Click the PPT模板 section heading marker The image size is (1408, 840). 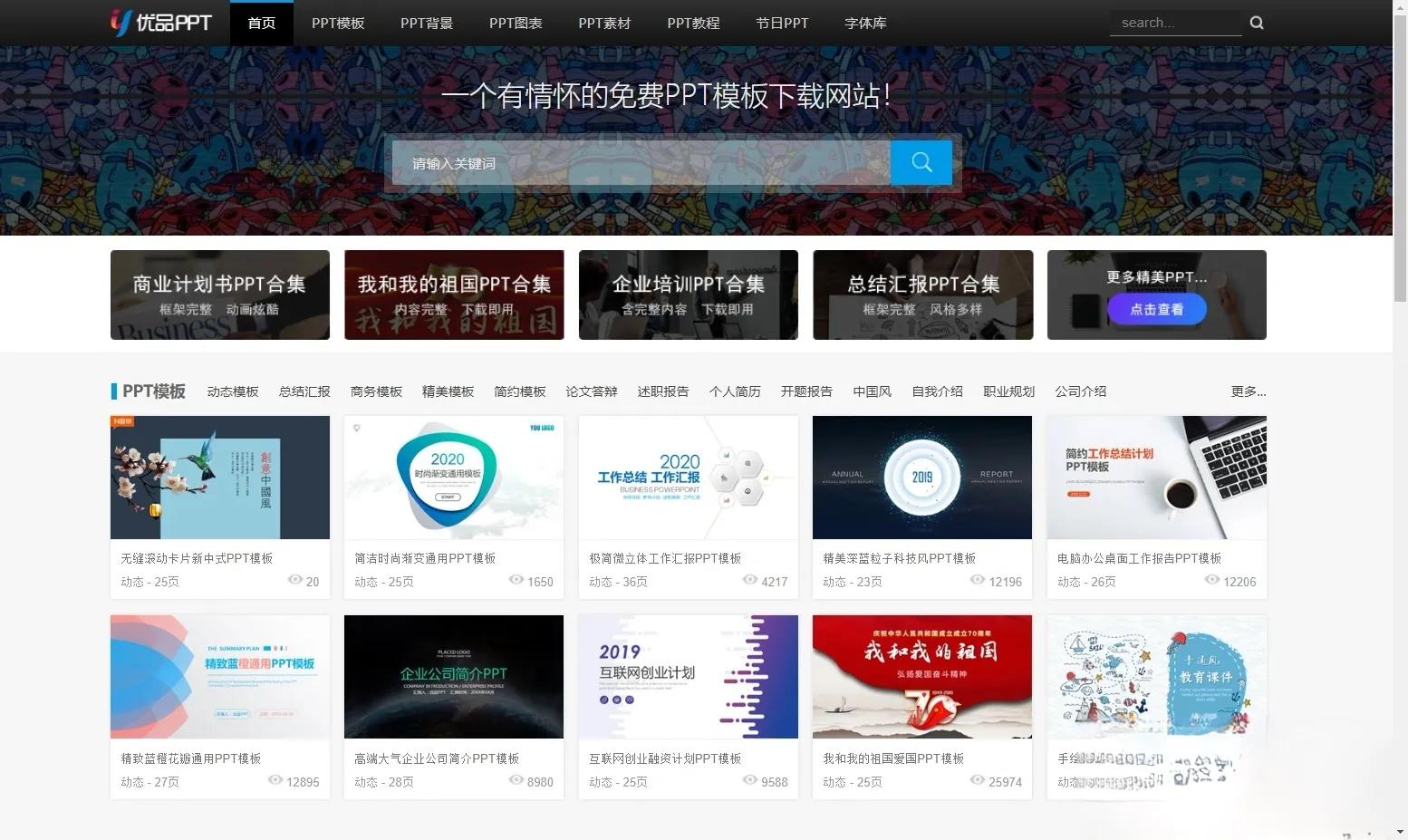[115, 391]
